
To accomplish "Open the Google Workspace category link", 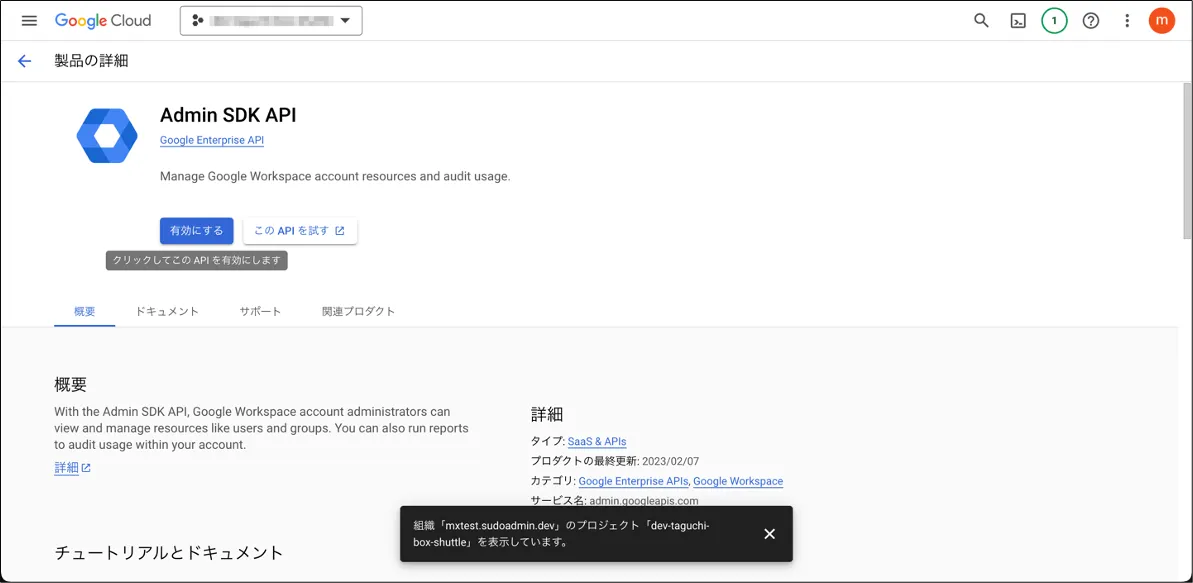I will (738, 481).
